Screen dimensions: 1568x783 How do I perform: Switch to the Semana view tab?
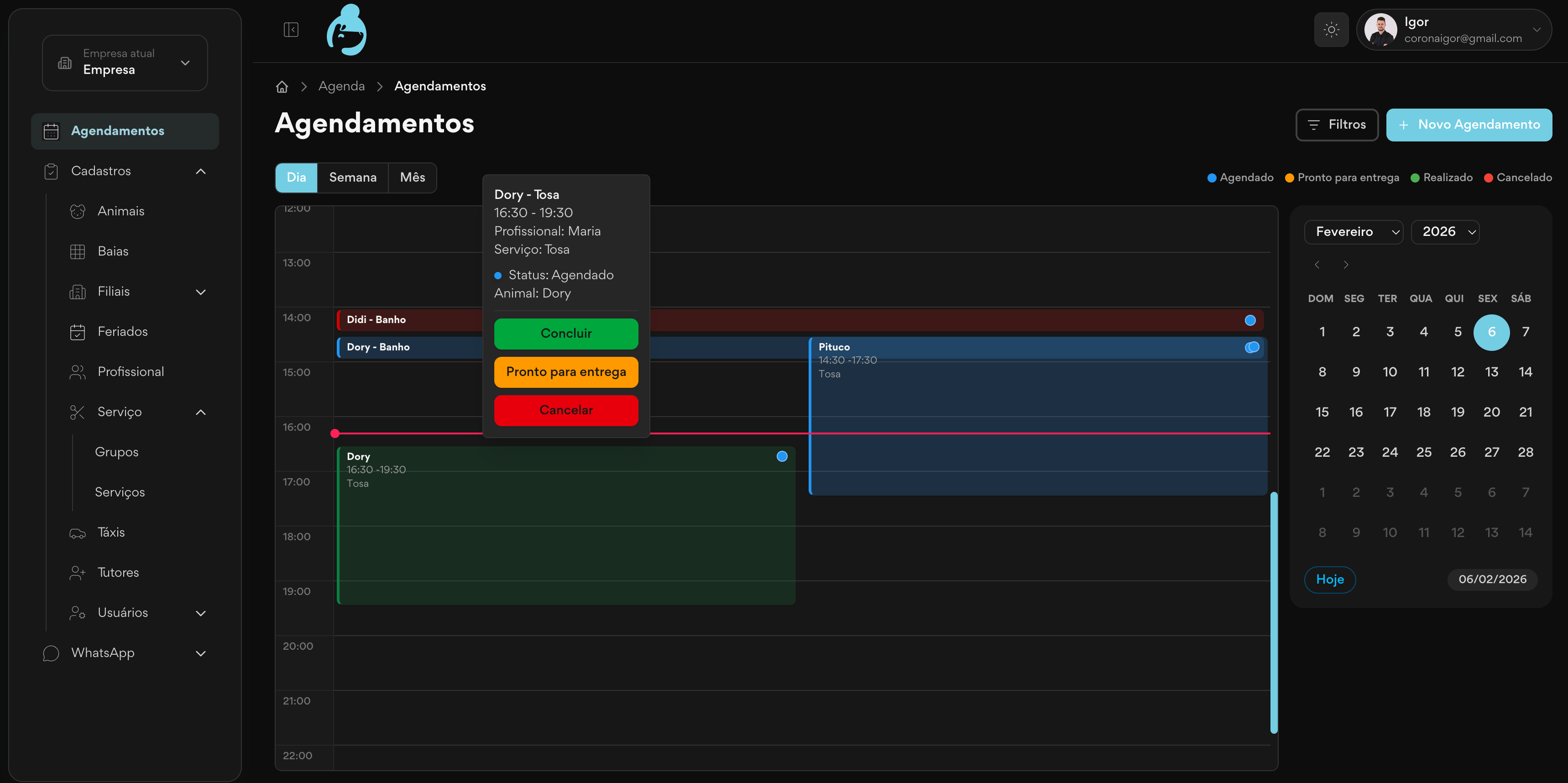pyautogui.click(x=352, y=177)
